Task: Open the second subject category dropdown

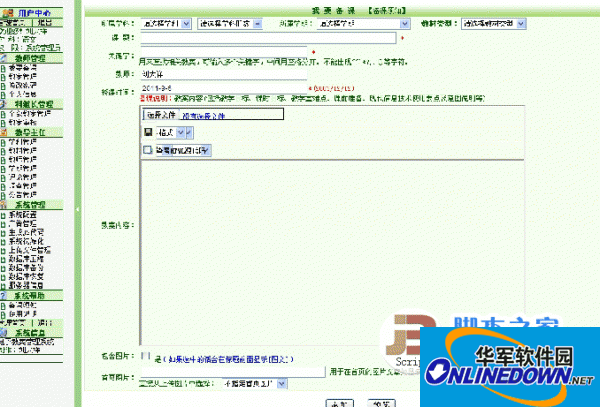Action: [230, 24]
